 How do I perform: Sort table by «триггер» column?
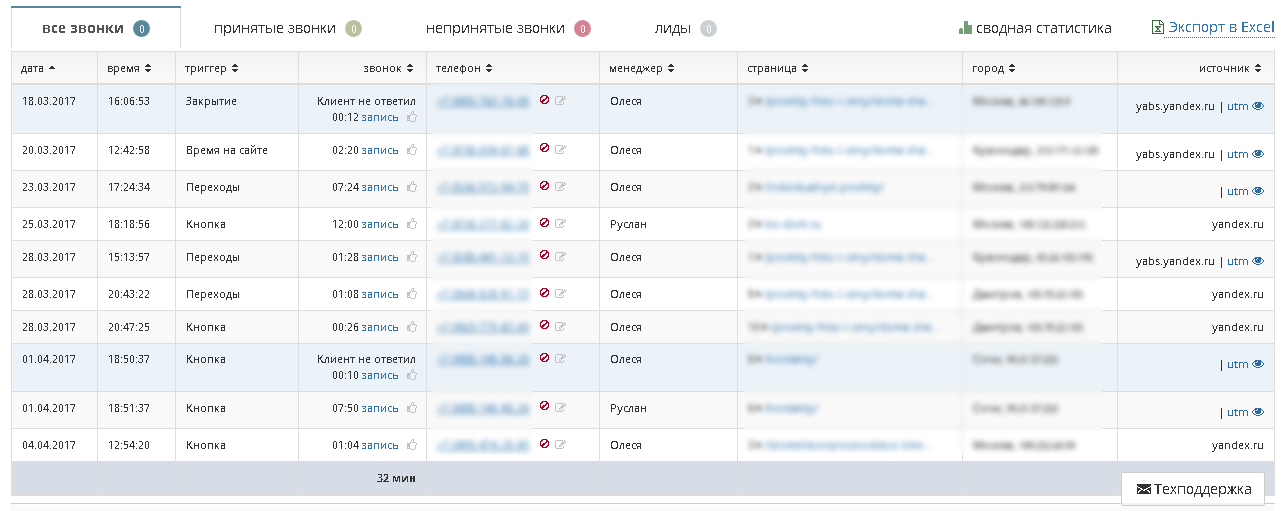tap(212, 68)
